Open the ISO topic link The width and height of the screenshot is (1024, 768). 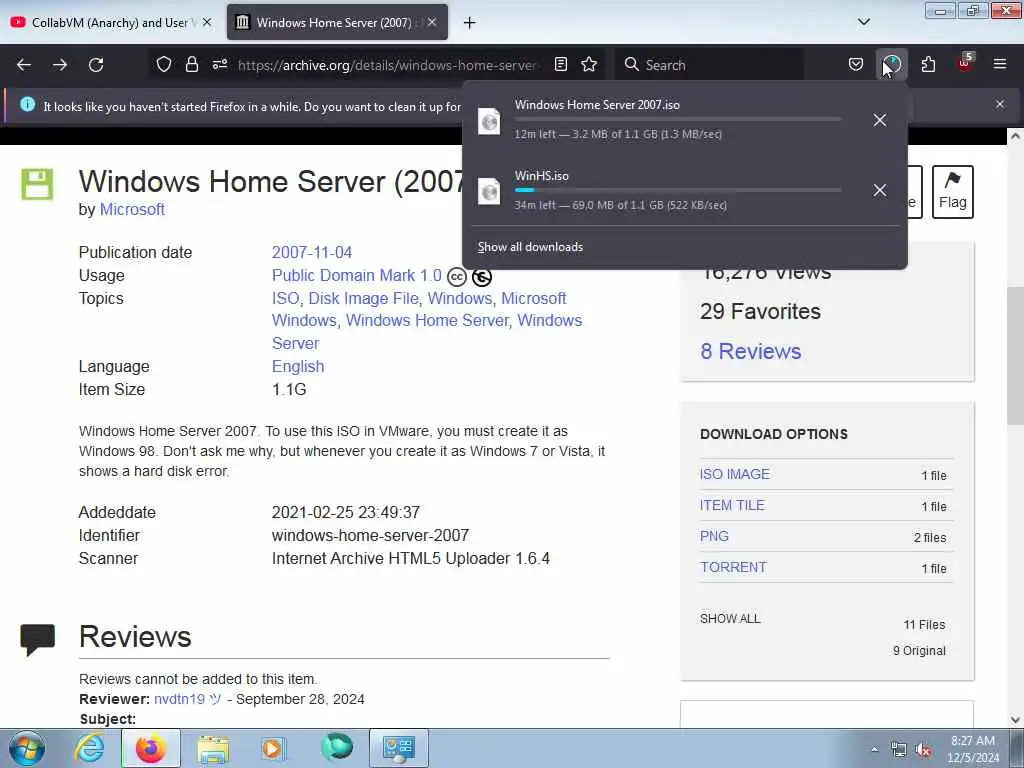[x=285, y=298]
